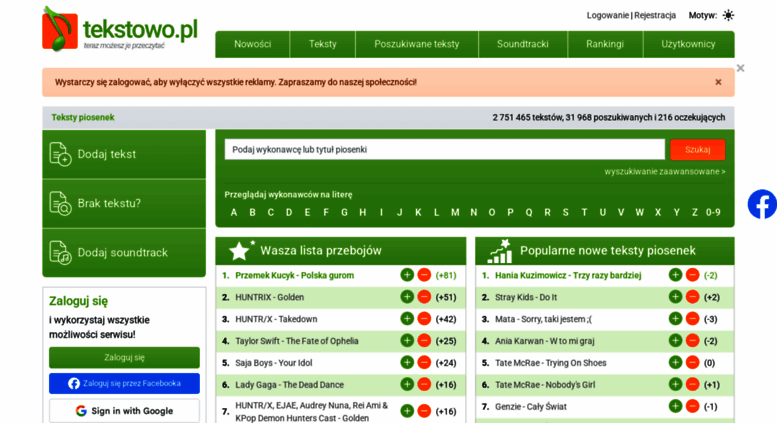Close the orange login notice banner
Screen dimensions: 777x423
click(x=718, y=82)
